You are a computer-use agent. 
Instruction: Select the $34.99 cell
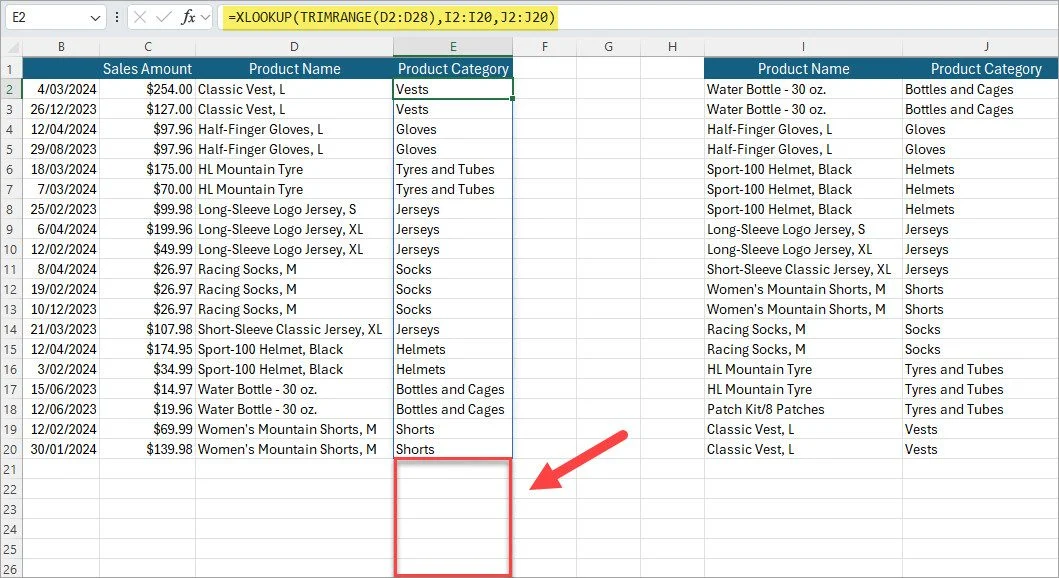(147, 369)
